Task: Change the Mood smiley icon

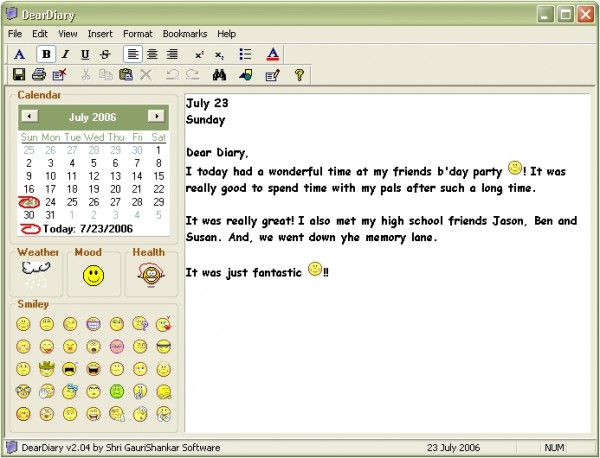Action: coord(93,275)
